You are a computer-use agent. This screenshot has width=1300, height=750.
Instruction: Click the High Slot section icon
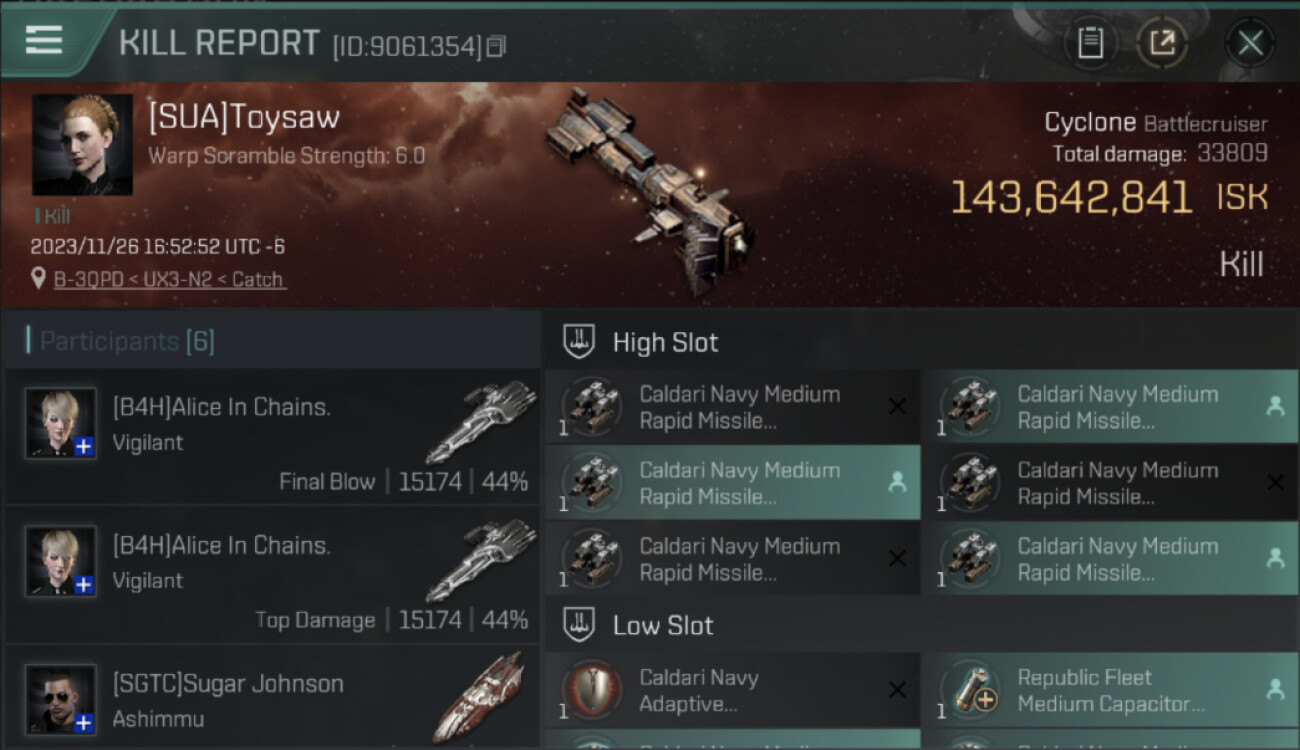(580, 342)
